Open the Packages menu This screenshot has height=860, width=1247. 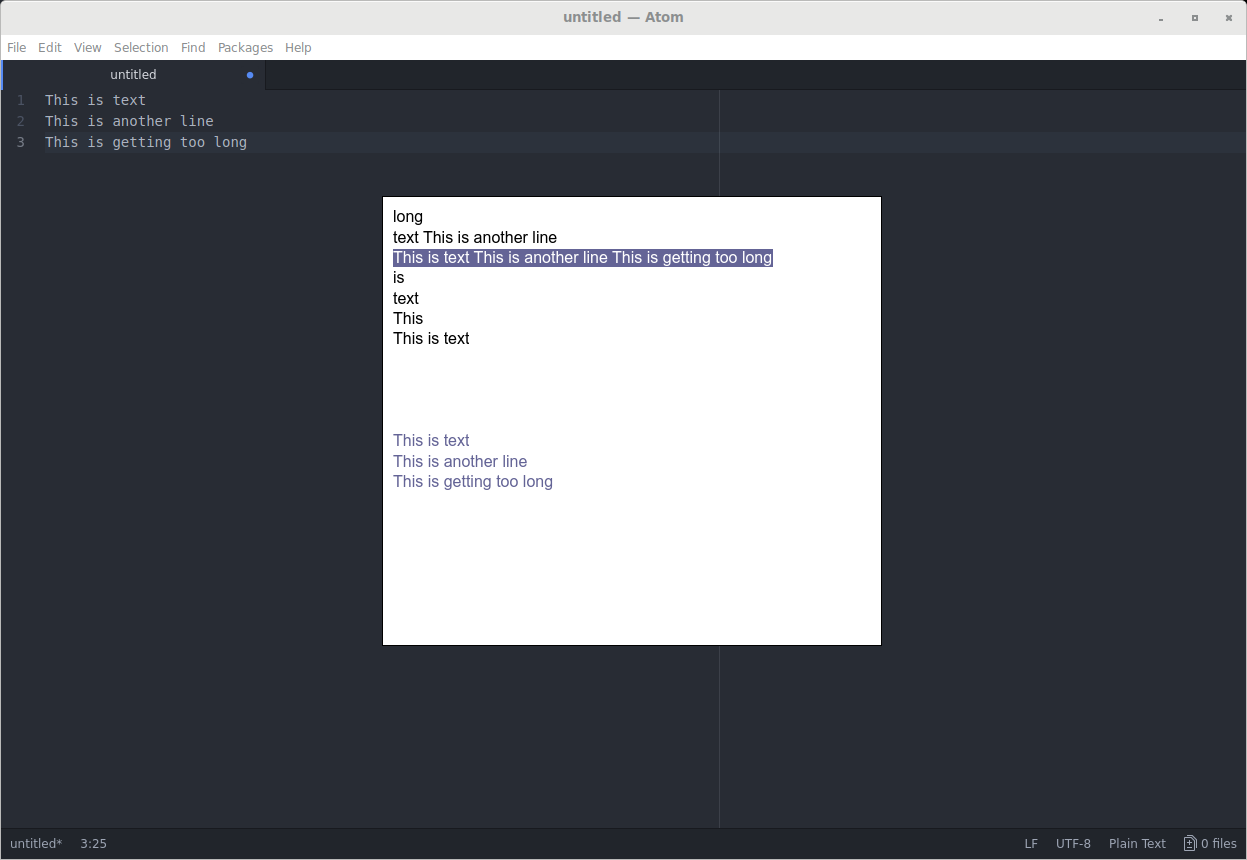245,47
